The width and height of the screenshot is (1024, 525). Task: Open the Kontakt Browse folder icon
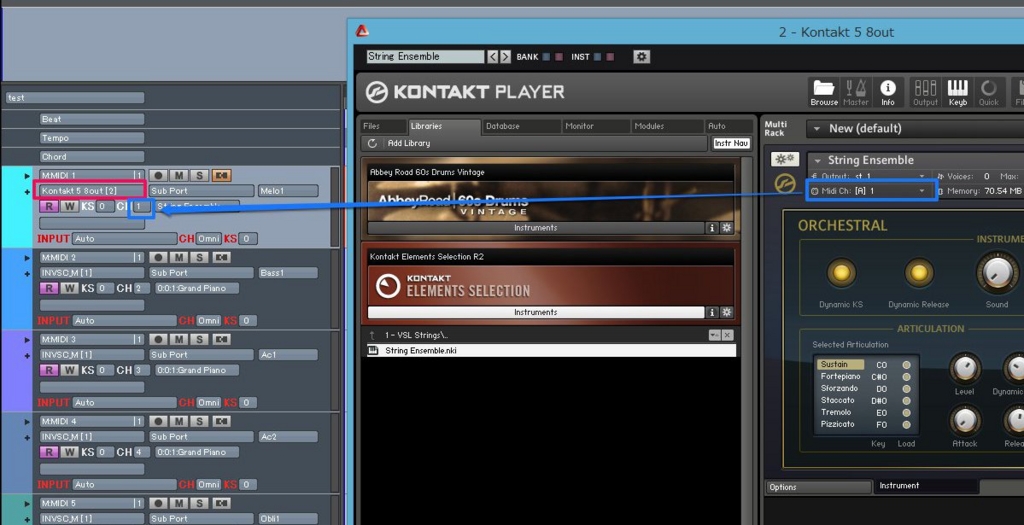click(x=824, y=90)
